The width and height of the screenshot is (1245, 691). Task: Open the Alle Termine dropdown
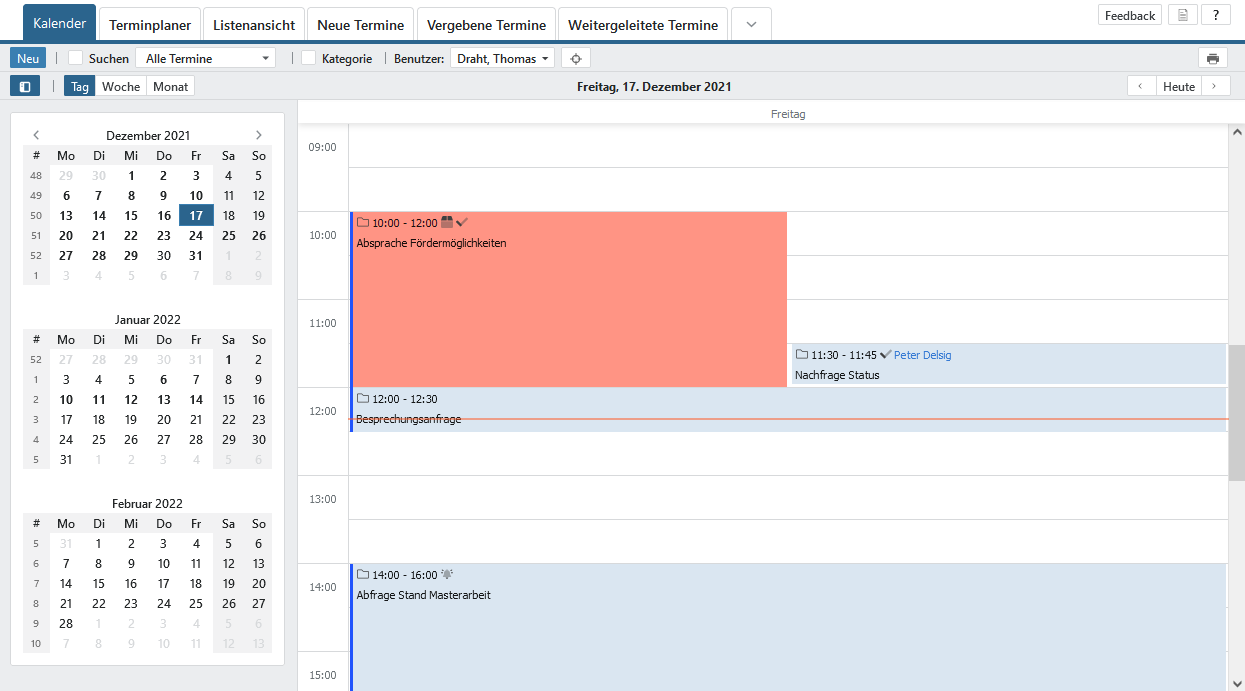coord(205,58)
